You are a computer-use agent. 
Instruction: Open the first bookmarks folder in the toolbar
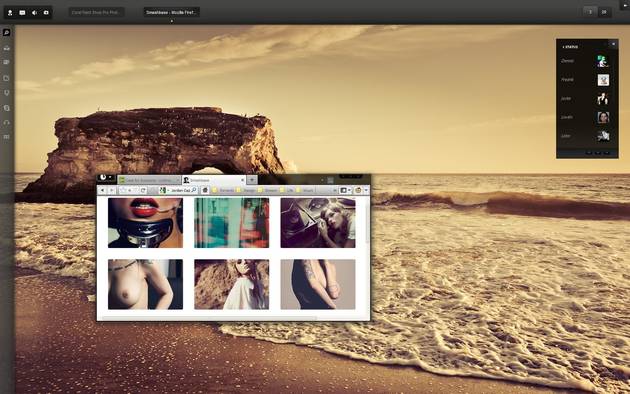pos(223,190)
